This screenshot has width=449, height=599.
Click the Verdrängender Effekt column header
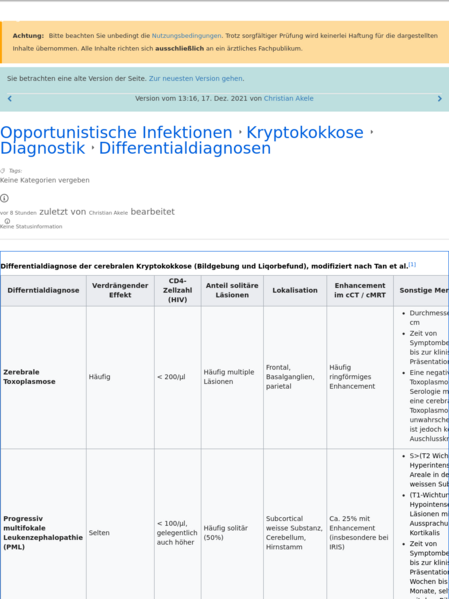(x=120, y=290)
